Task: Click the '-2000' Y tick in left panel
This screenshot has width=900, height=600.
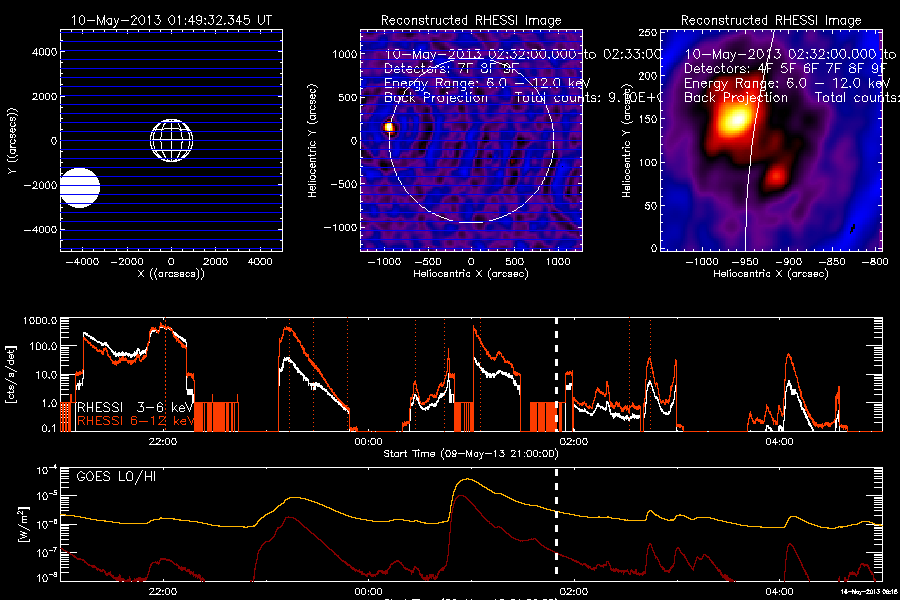Action: tap(40, 185)
